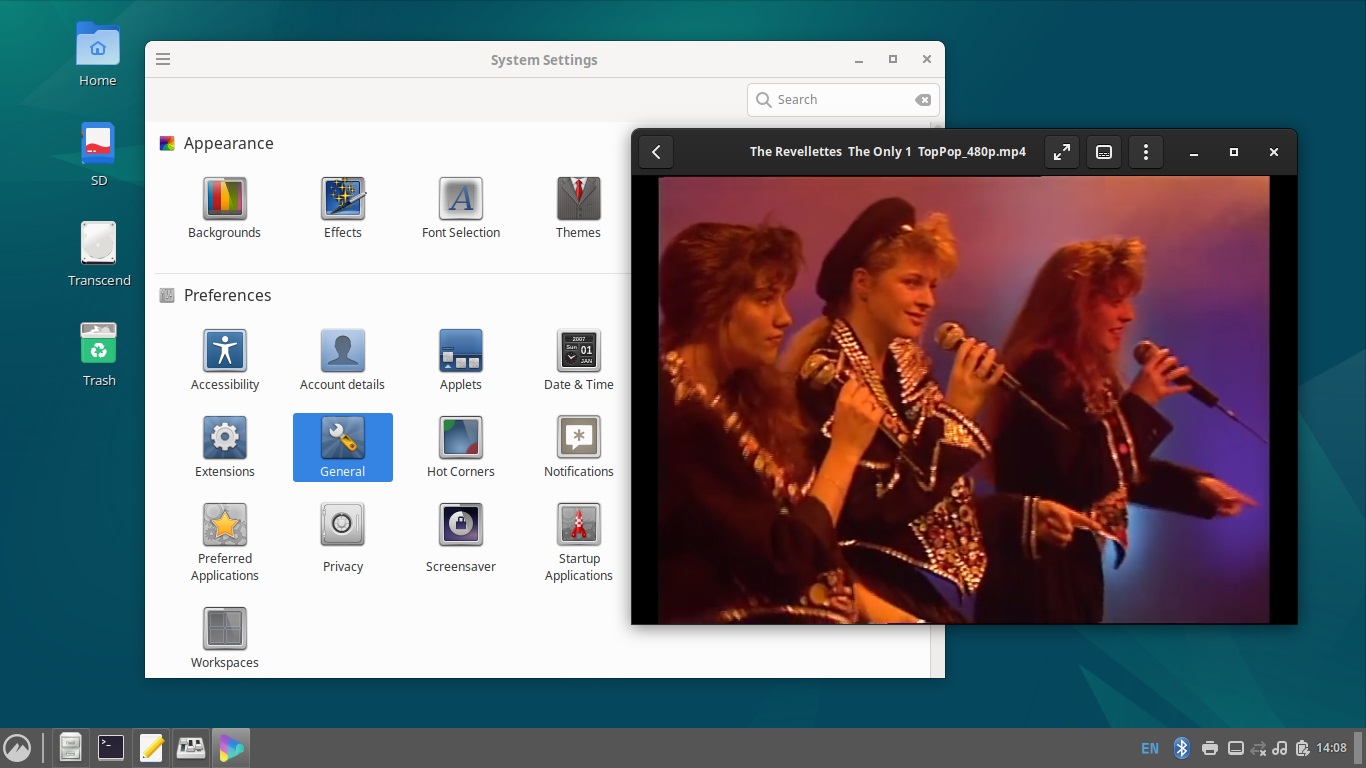The height and width of the screenshot is (768, 1366).
Task: Open the printer tray applet
Action: (1210, 748)
